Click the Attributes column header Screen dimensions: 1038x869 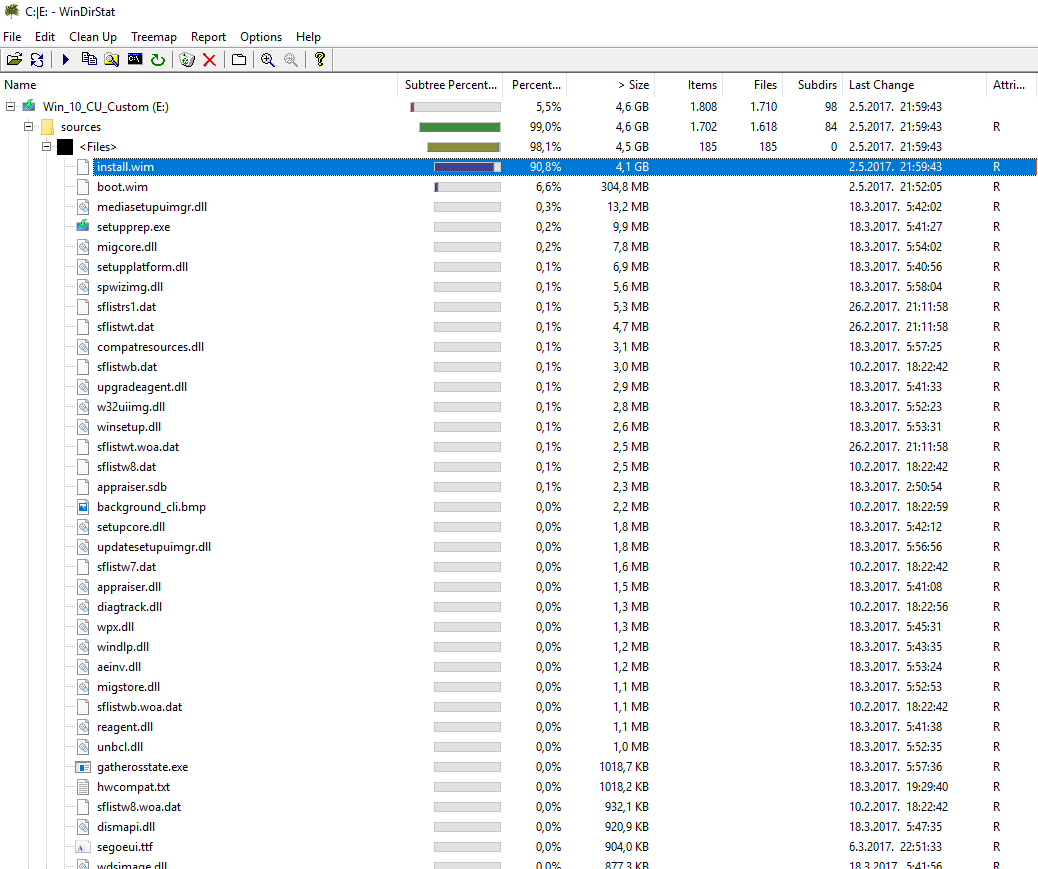tap(1009, 85)
